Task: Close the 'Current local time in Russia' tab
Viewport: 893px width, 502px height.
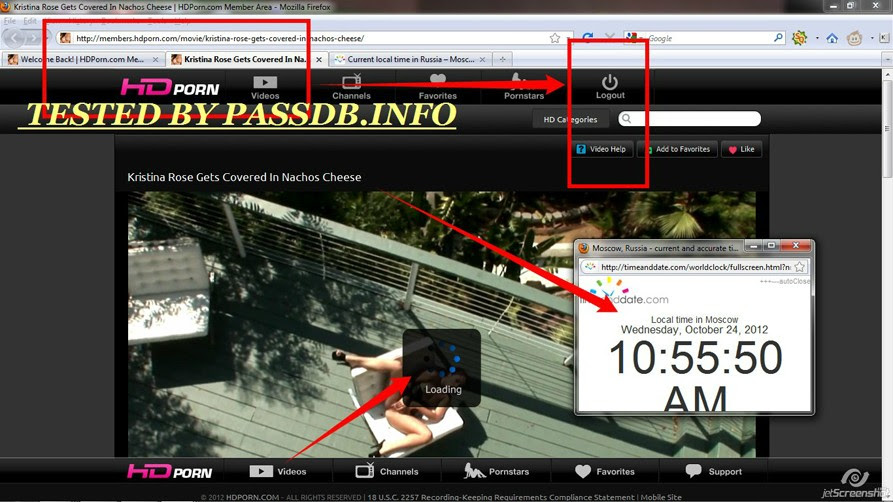Action: (x=482, y=59)
